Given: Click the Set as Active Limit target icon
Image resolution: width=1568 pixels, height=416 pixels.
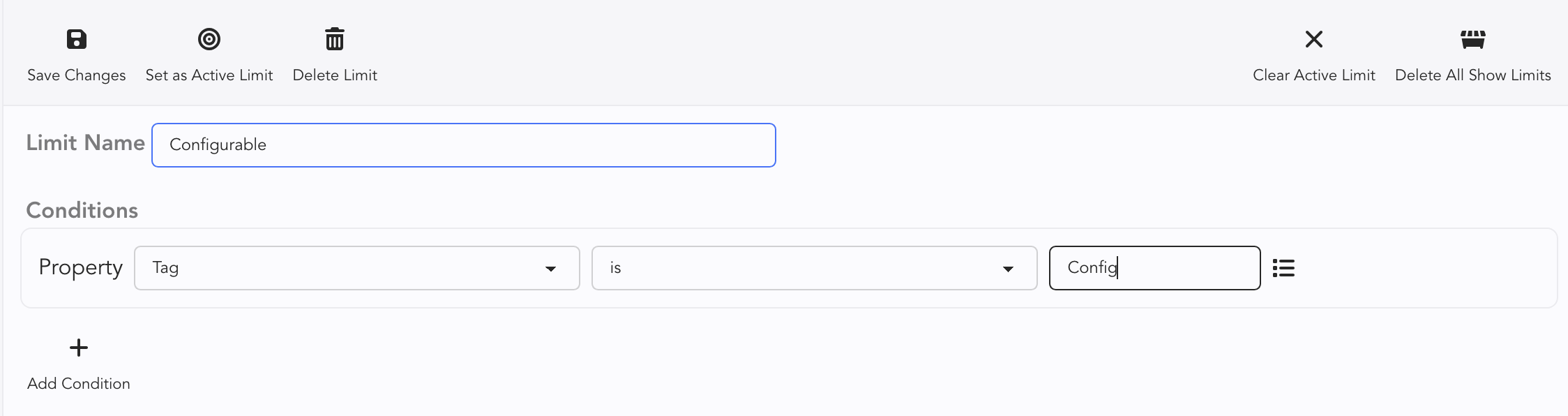Looking at the screenshot, I should pos(209,39).
